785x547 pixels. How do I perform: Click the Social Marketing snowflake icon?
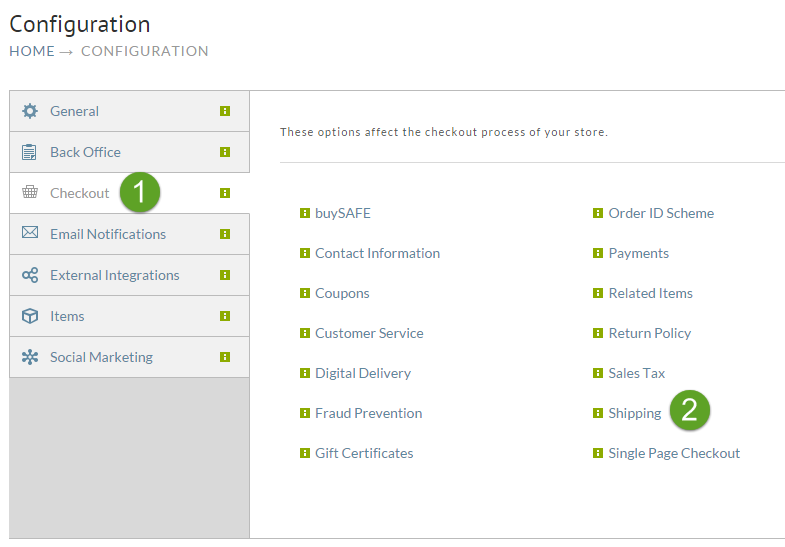click(30, 357)
